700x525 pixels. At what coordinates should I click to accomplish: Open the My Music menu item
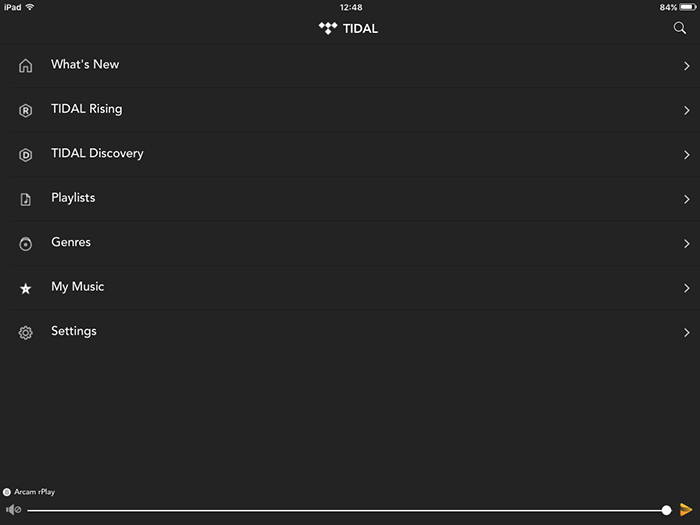tap(350, 288)
